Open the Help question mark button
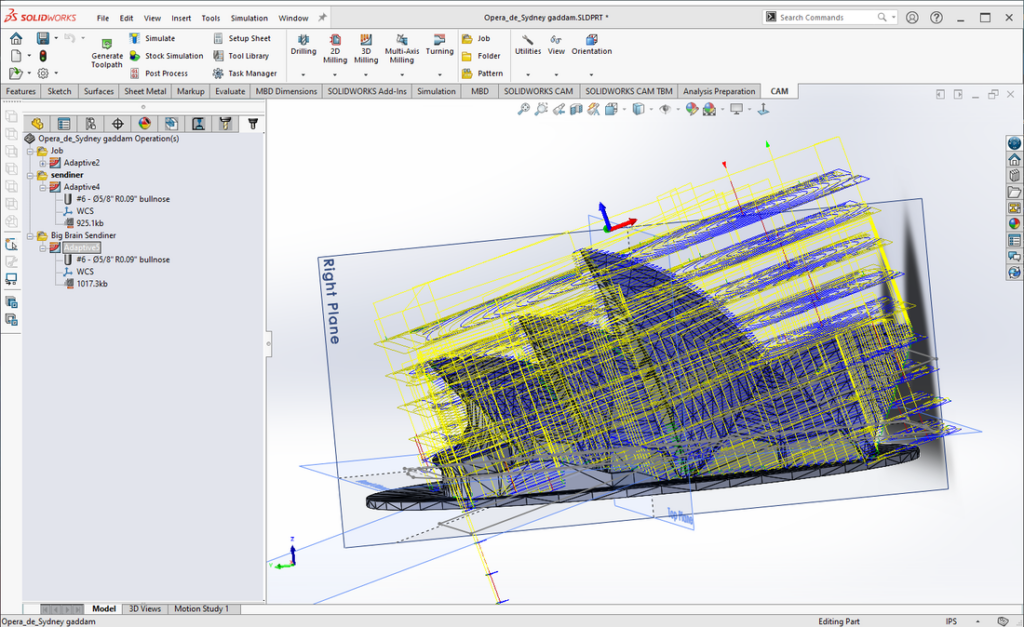Viewport: 1024px width, 627px height. 936,18
